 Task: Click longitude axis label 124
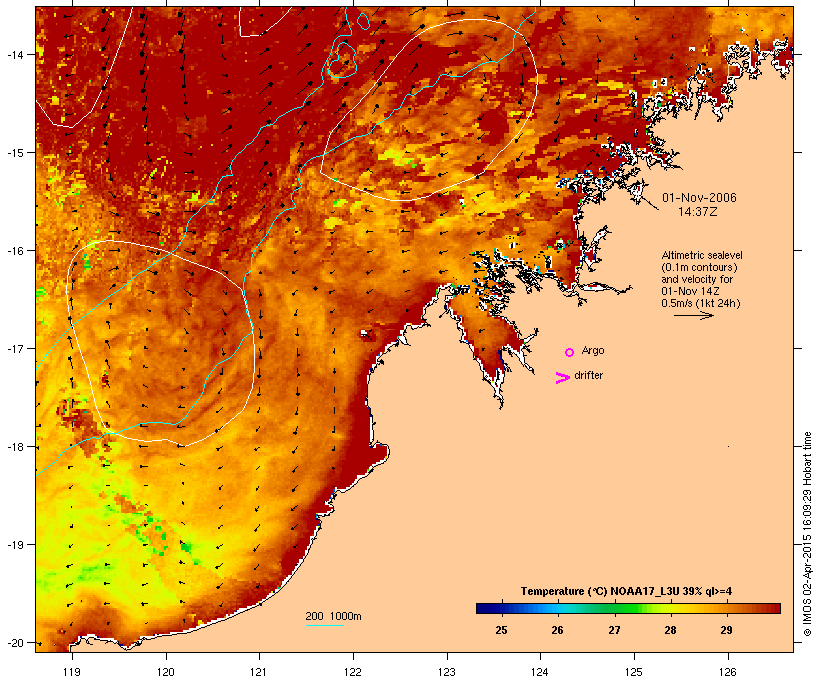540,672
